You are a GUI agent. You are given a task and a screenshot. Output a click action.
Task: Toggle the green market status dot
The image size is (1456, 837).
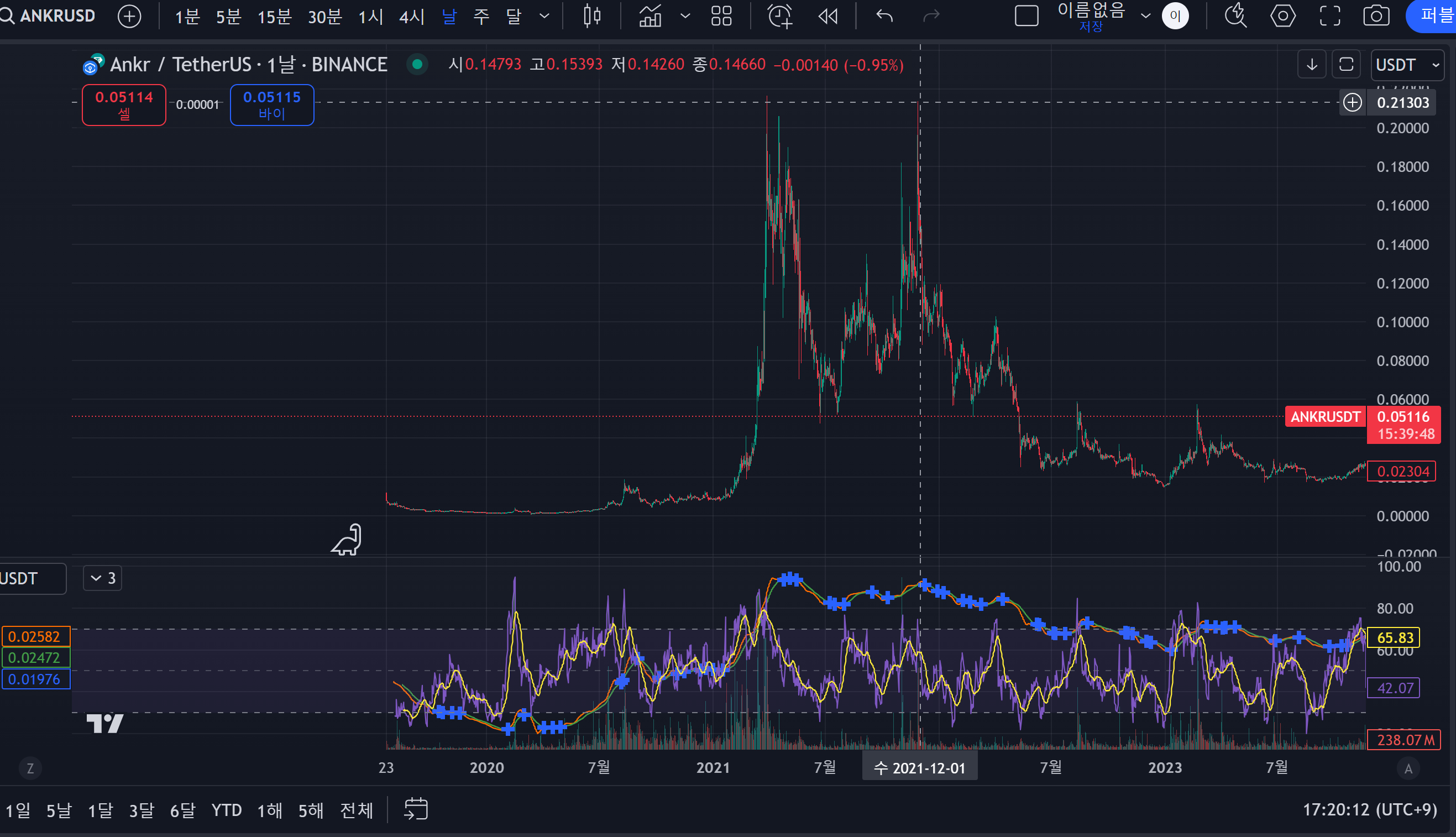(x=417, y=64)
